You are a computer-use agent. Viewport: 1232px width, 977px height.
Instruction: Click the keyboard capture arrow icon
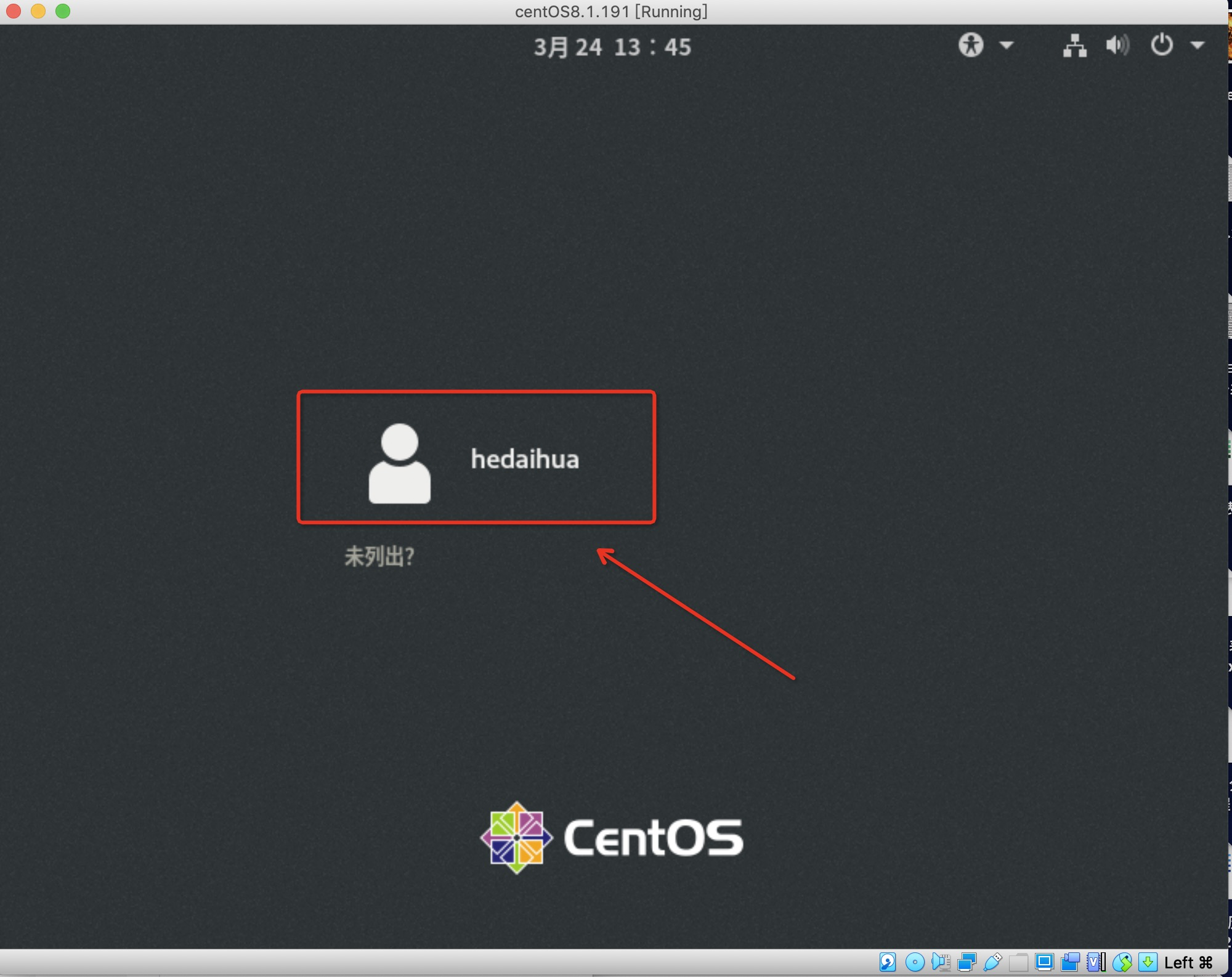[x=1148, y=962]
